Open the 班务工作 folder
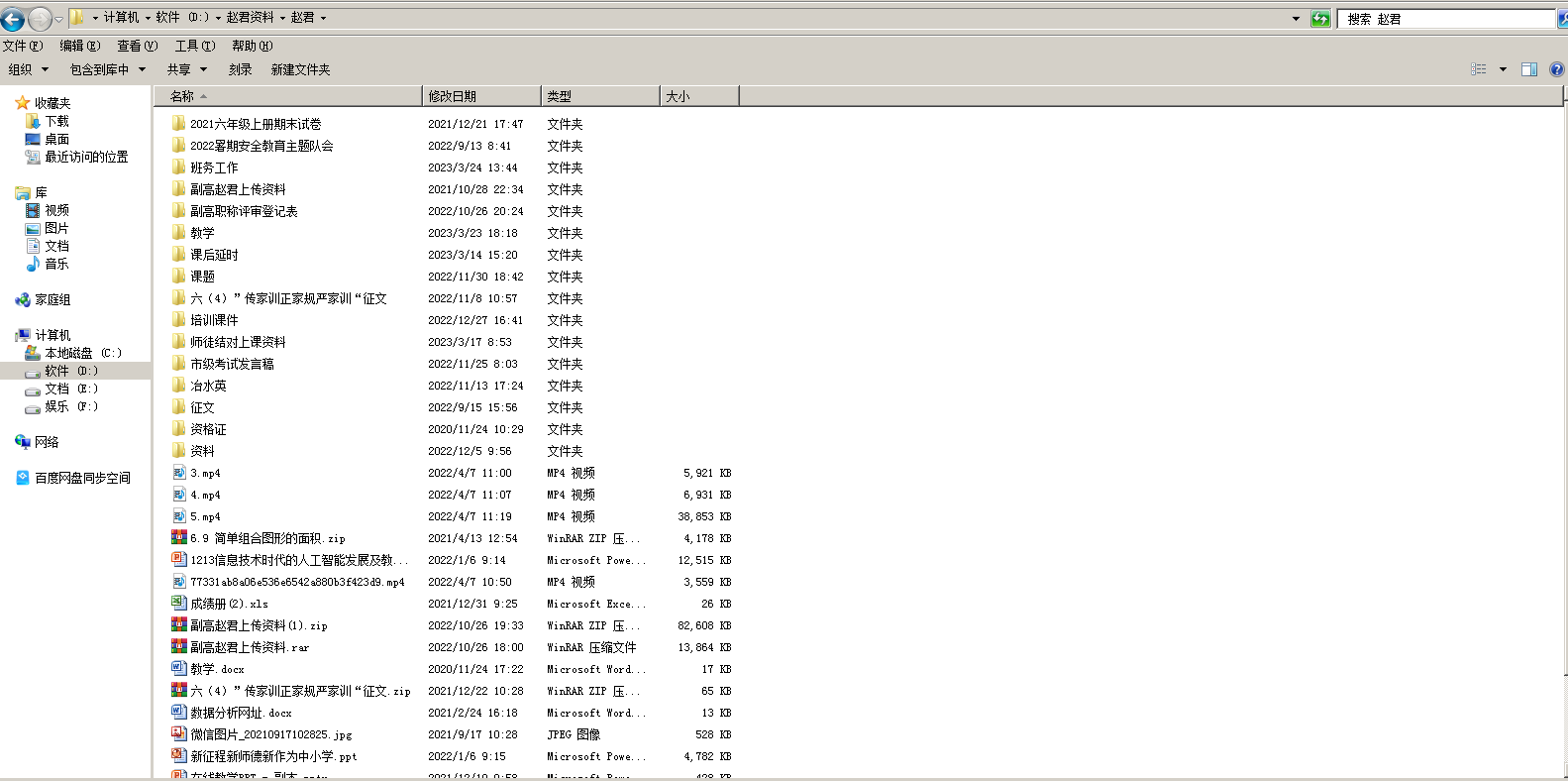Viewport: 1568px width, 781px height. (x=214, y=167)
